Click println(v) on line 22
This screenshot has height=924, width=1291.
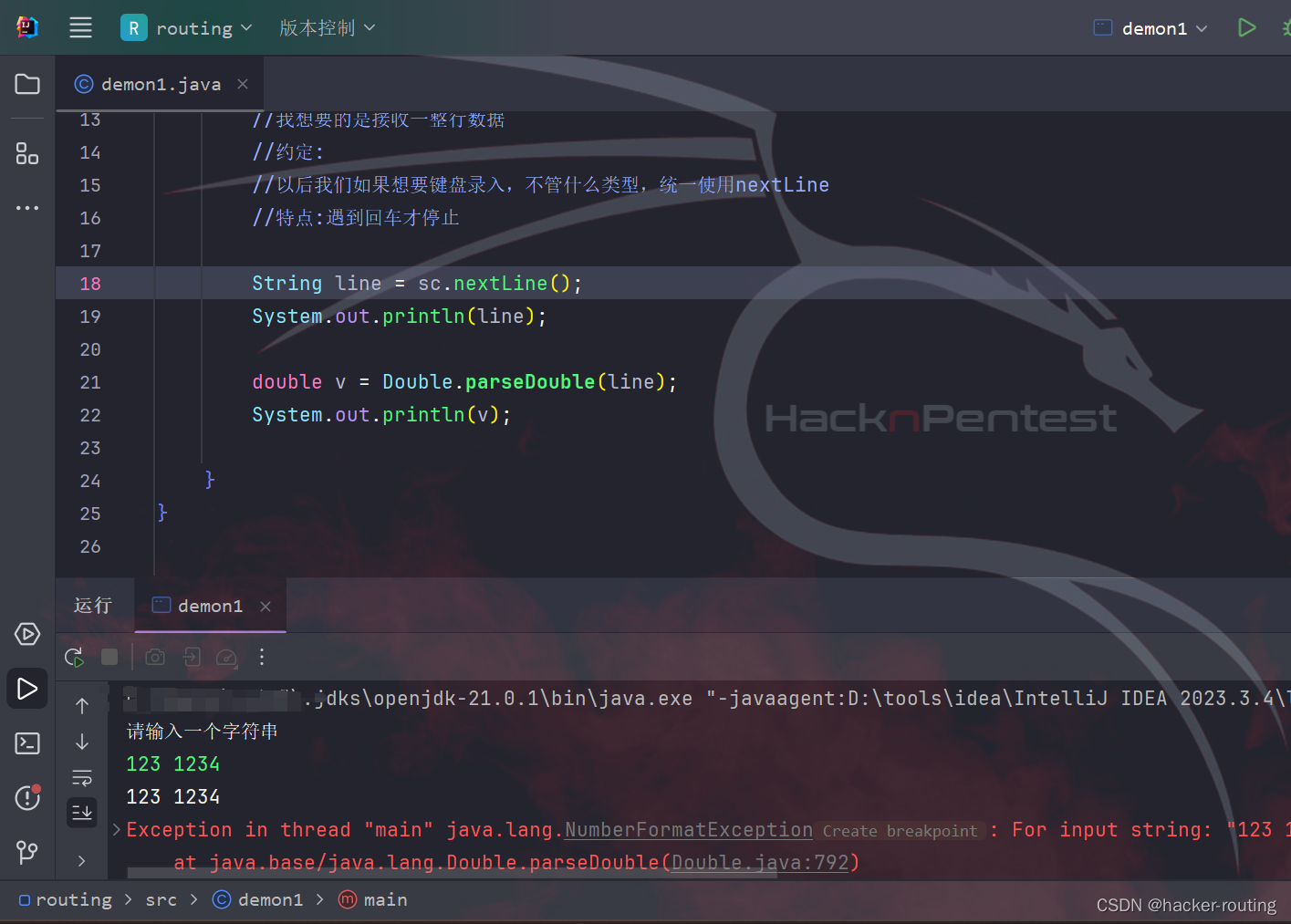[x=441, y=415]
